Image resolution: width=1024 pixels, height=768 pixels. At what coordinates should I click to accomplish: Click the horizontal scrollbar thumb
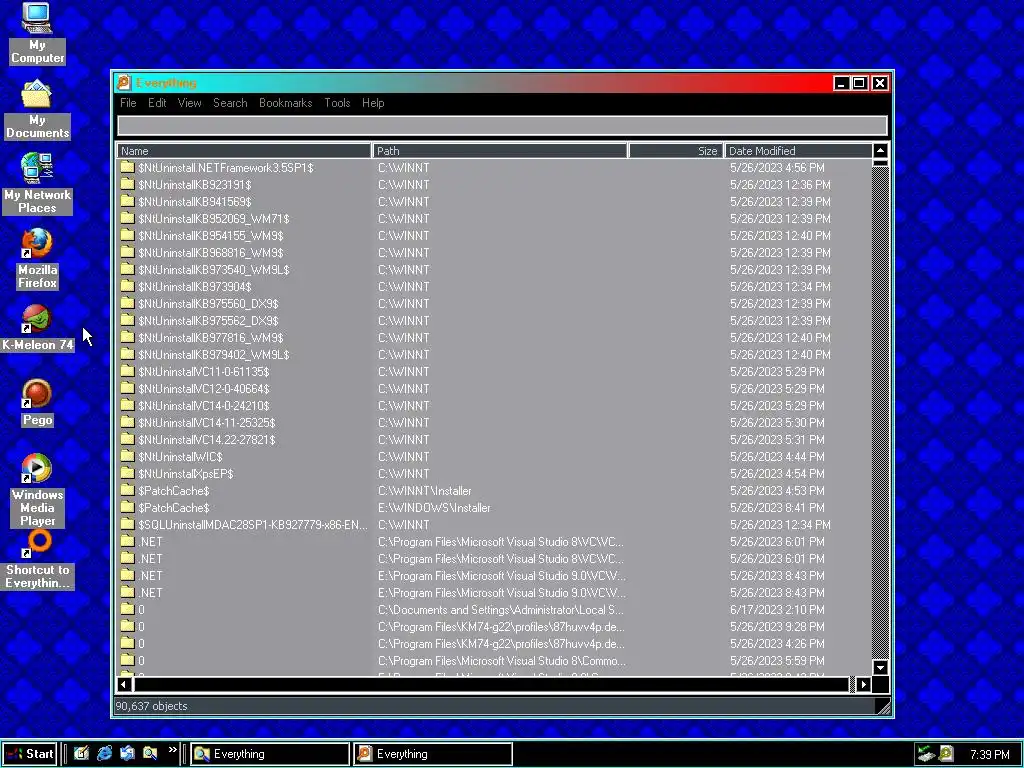tap(491, 684)
